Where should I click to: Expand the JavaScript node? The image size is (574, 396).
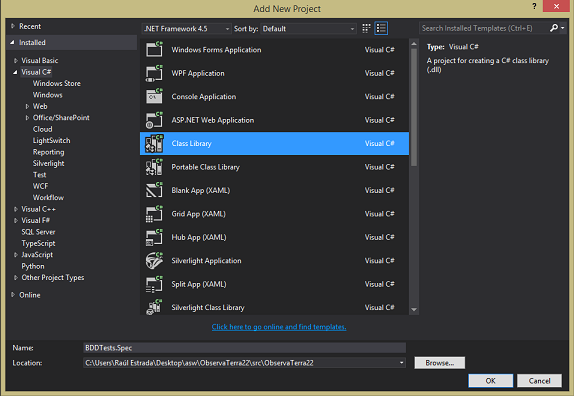[16, 254]
